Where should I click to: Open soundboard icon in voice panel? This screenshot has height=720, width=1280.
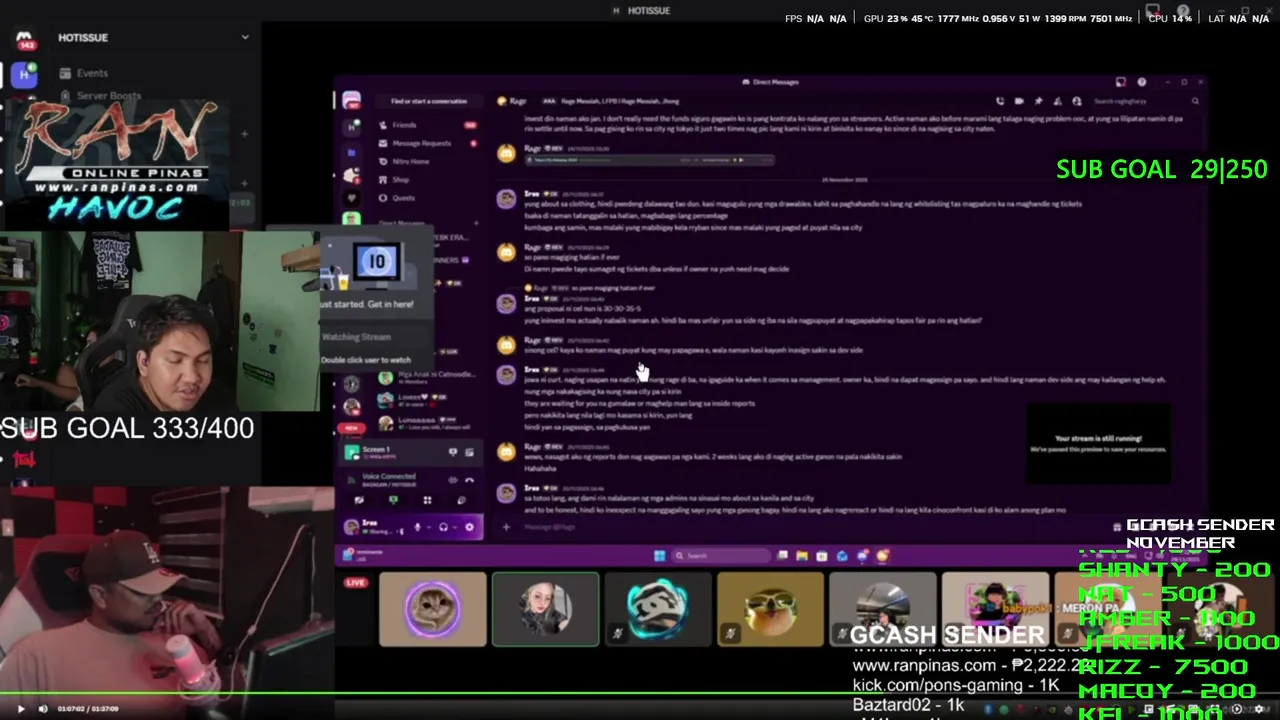click(x=461, y=500)
